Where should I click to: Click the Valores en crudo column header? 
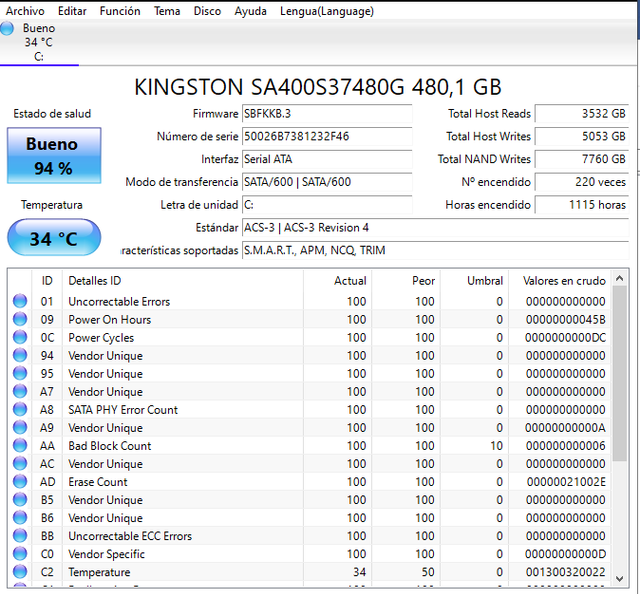(560, 280)
